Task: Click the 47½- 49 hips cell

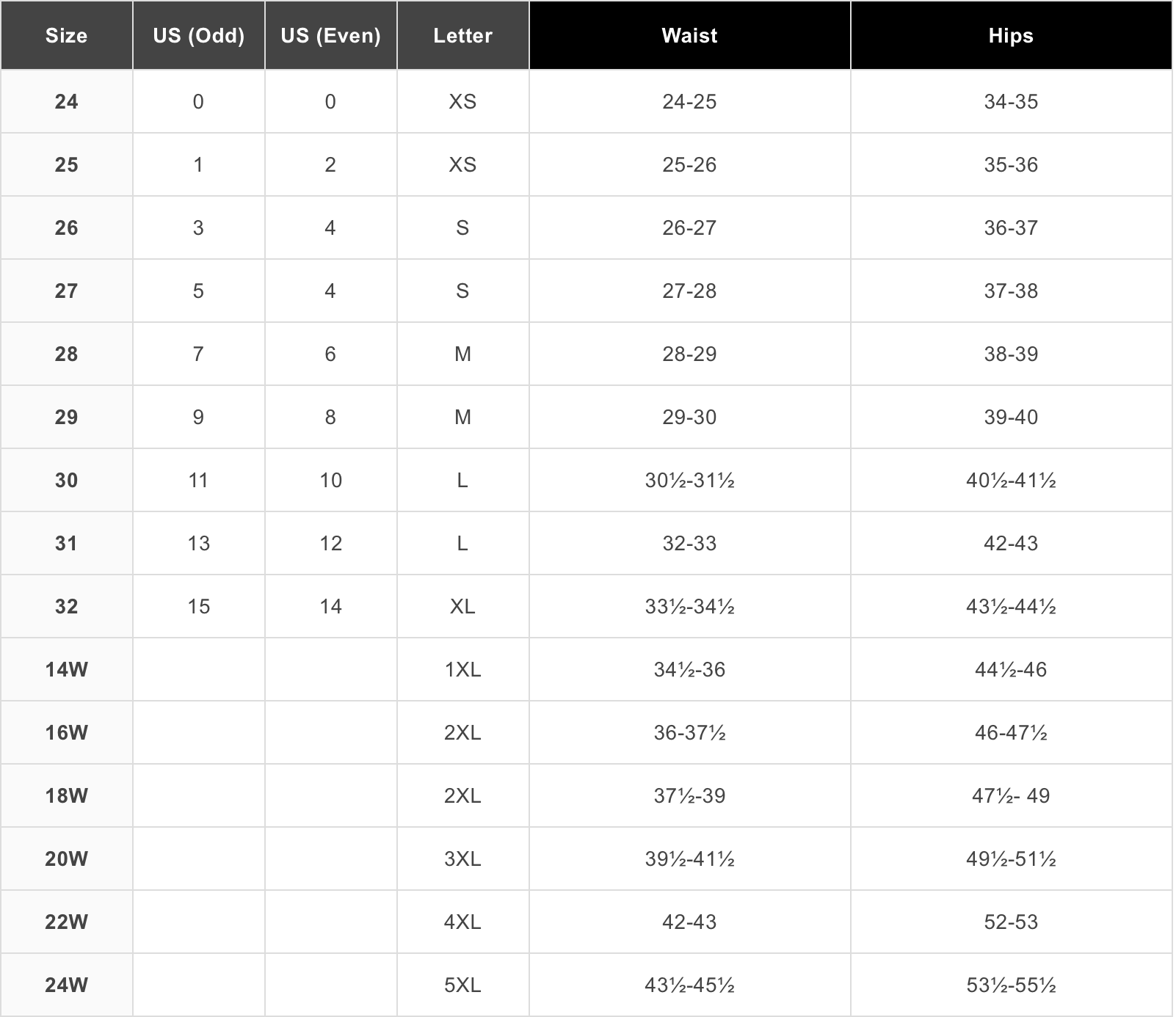Action: tap(1012, 795)
